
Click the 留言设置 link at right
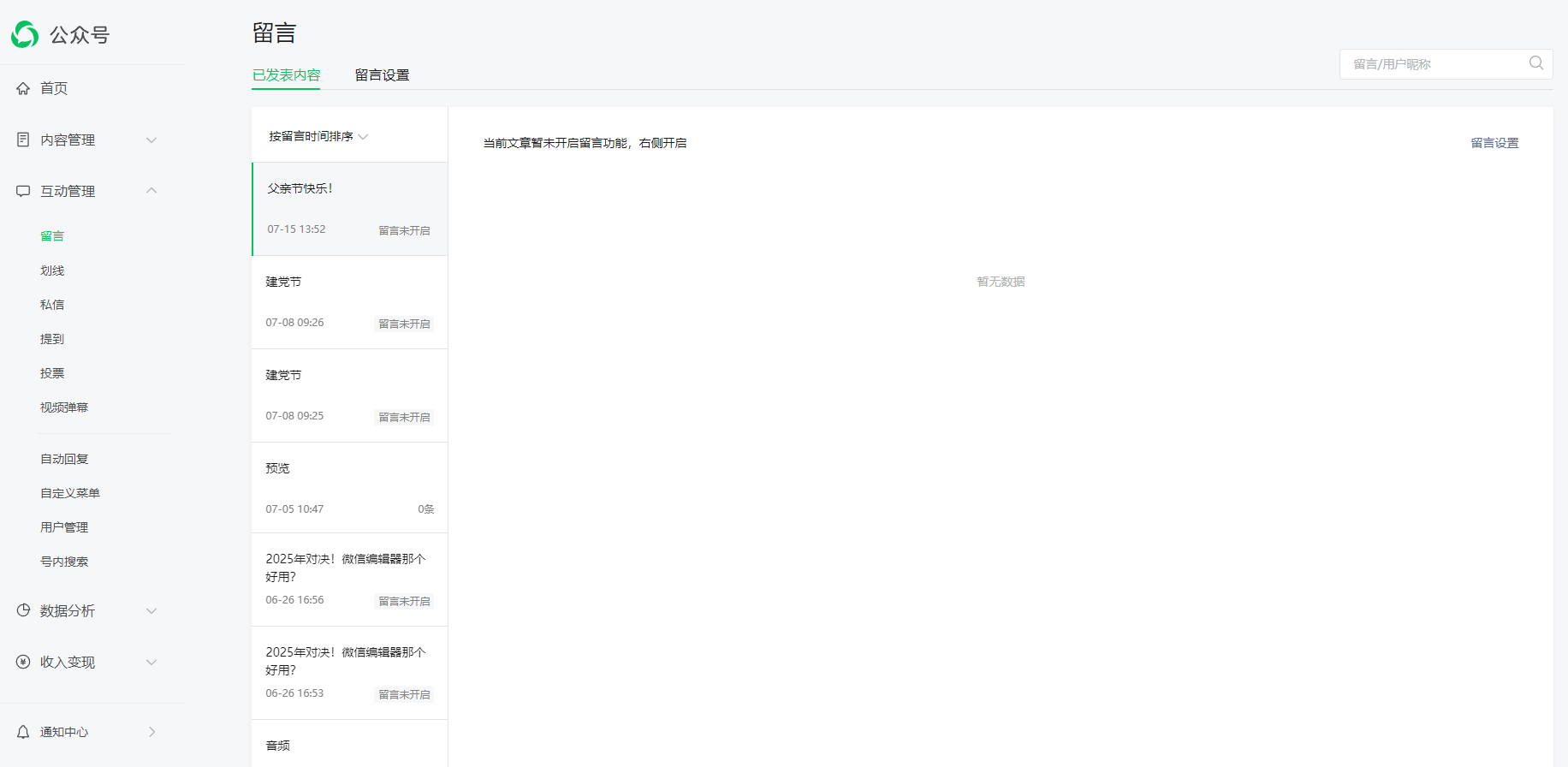pos(1494,143)
